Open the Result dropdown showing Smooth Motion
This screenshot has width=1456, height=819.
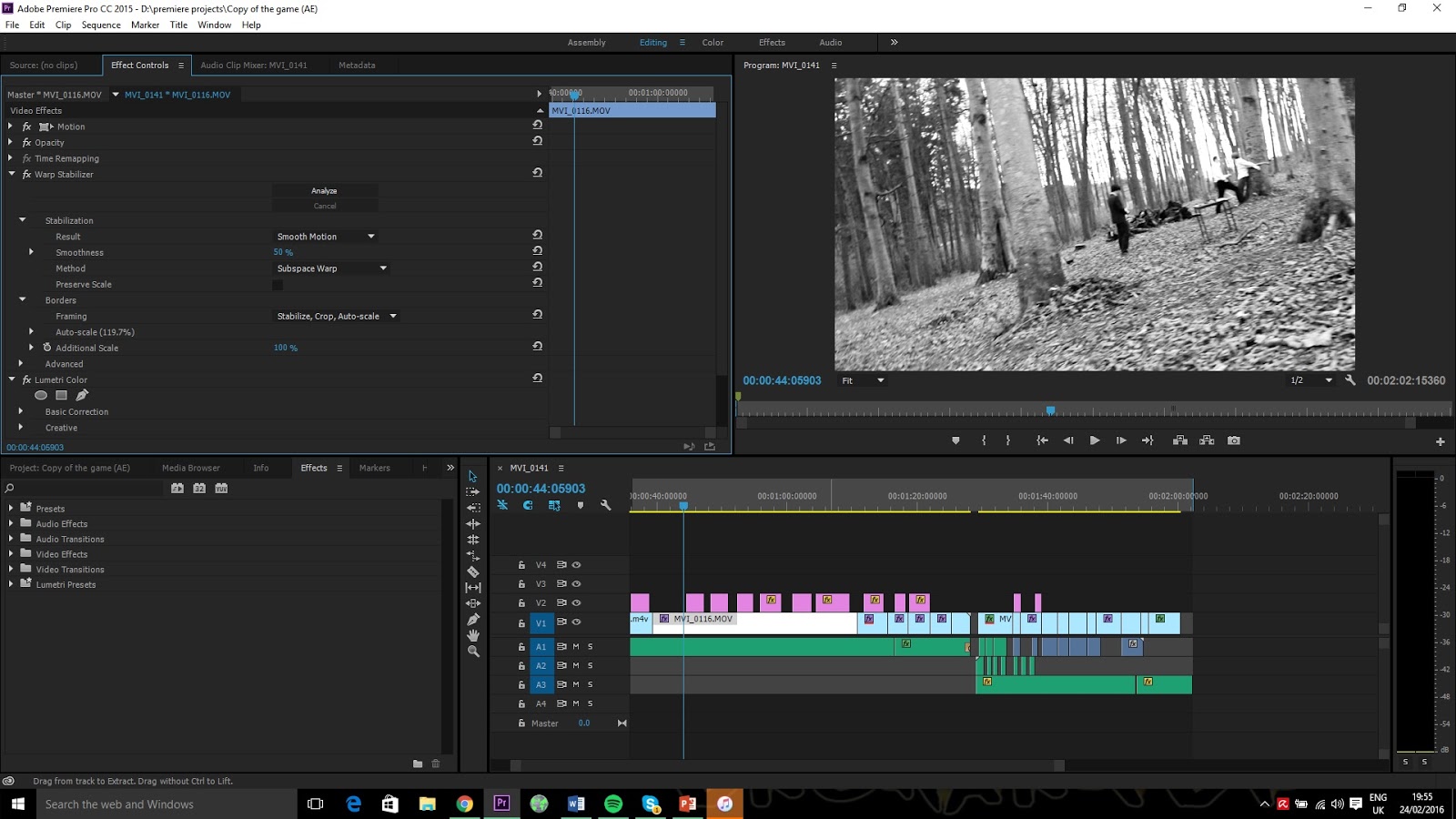[326, 237]
